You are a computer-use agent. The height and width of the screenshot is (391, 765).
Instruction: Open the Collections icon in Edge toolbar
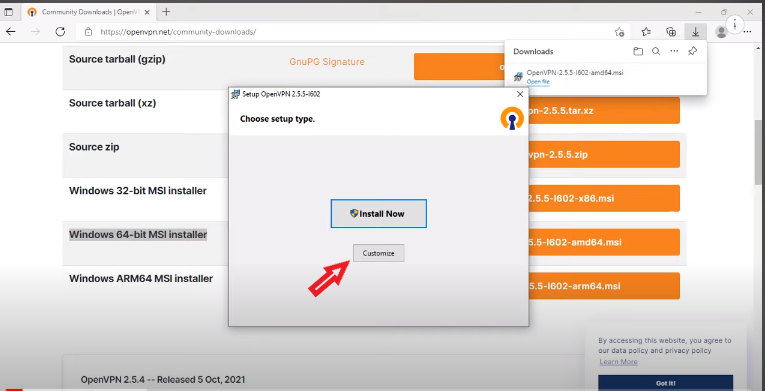point(671,32)
